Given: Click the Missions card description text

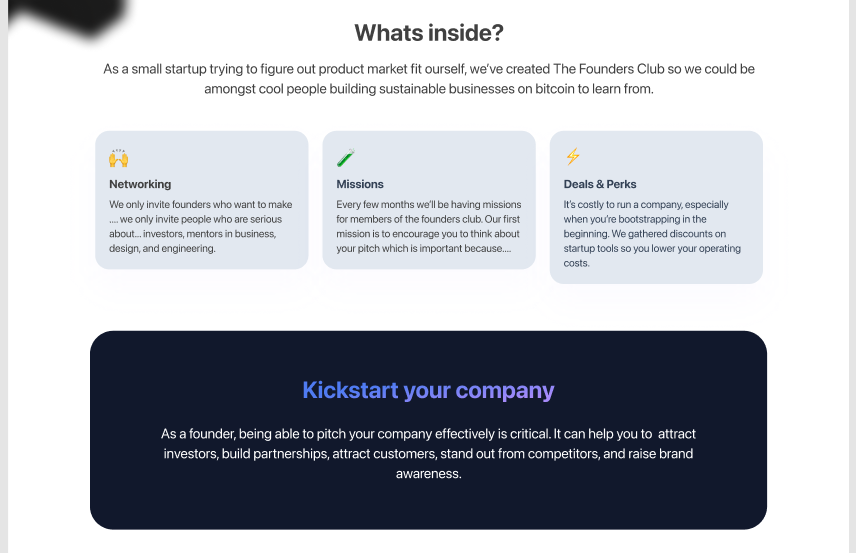Looking at the screenshot, I should pyautogui.click(x=429, y=226).
